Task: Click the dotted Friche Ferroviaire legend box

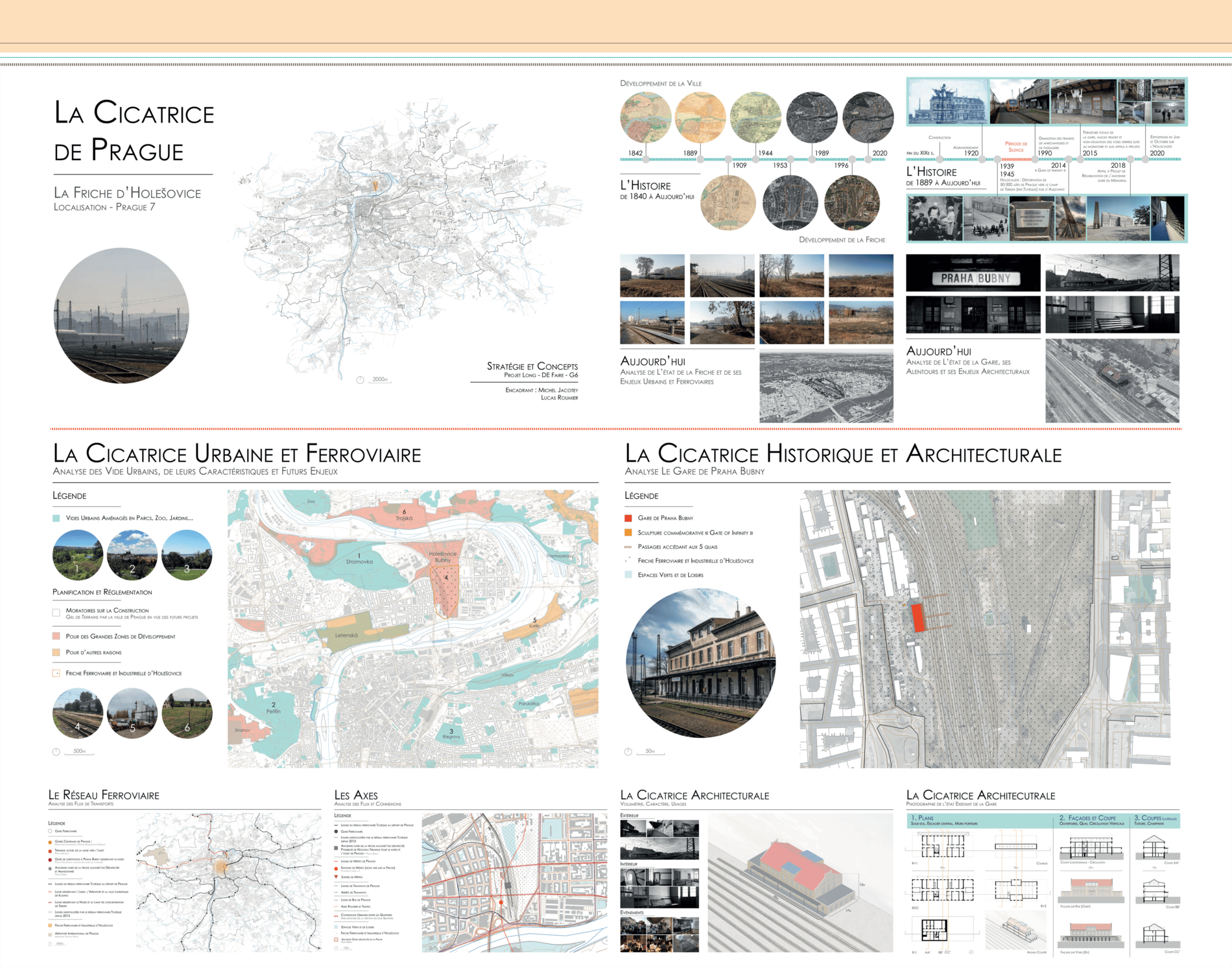Action: point(56,674)
